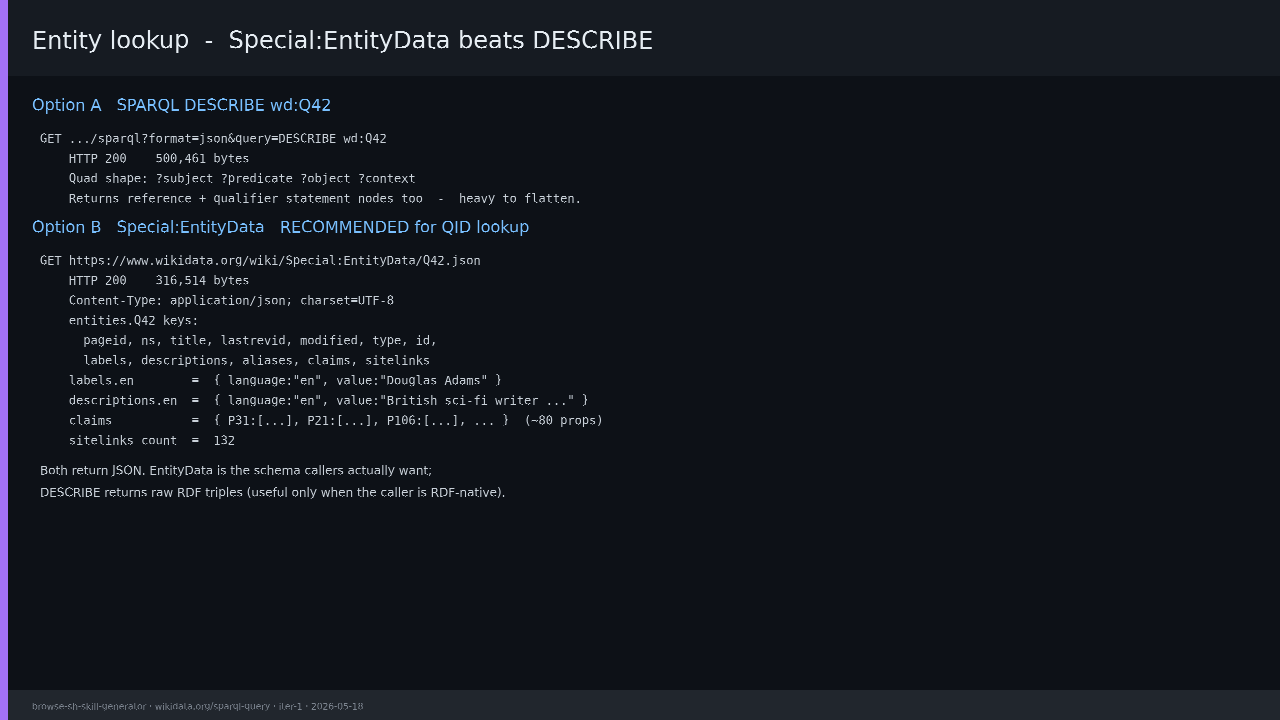The image size is (1280, 720).
Task: Select the "entities.Q42 keys:" line
Action: tap(134, 321)
